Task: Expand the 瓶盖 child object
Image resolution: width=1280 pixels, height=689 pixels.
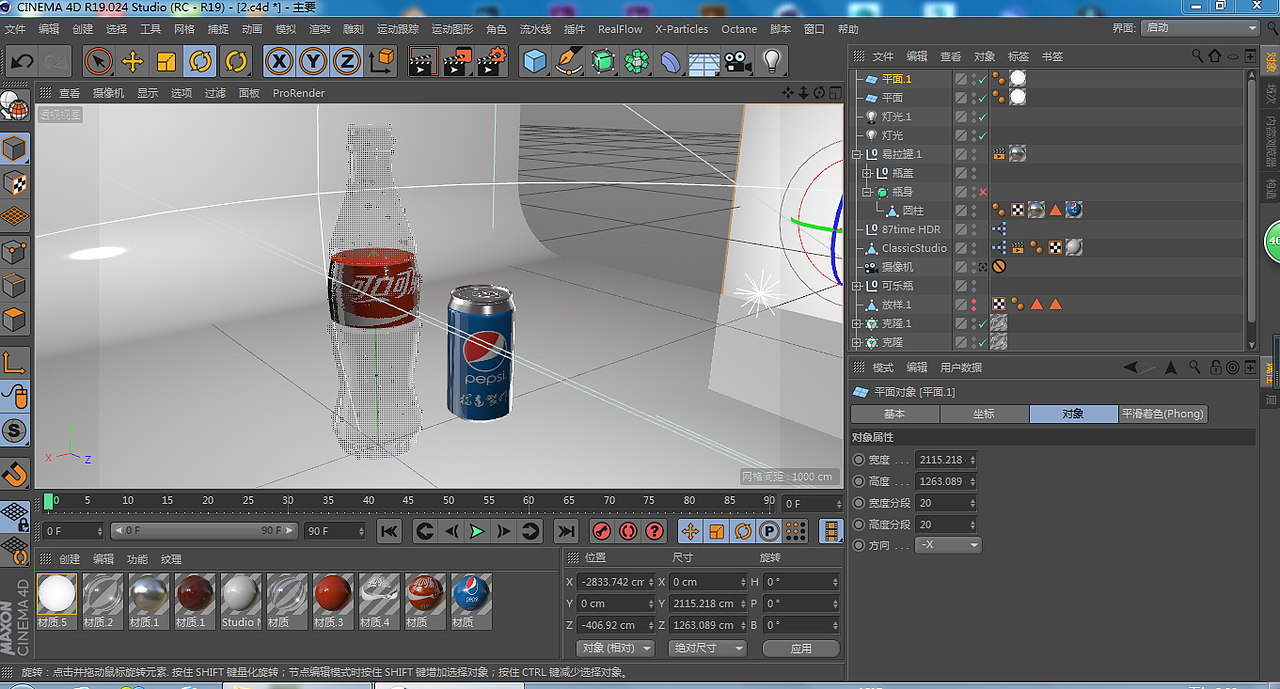Action: coord(867,173)
